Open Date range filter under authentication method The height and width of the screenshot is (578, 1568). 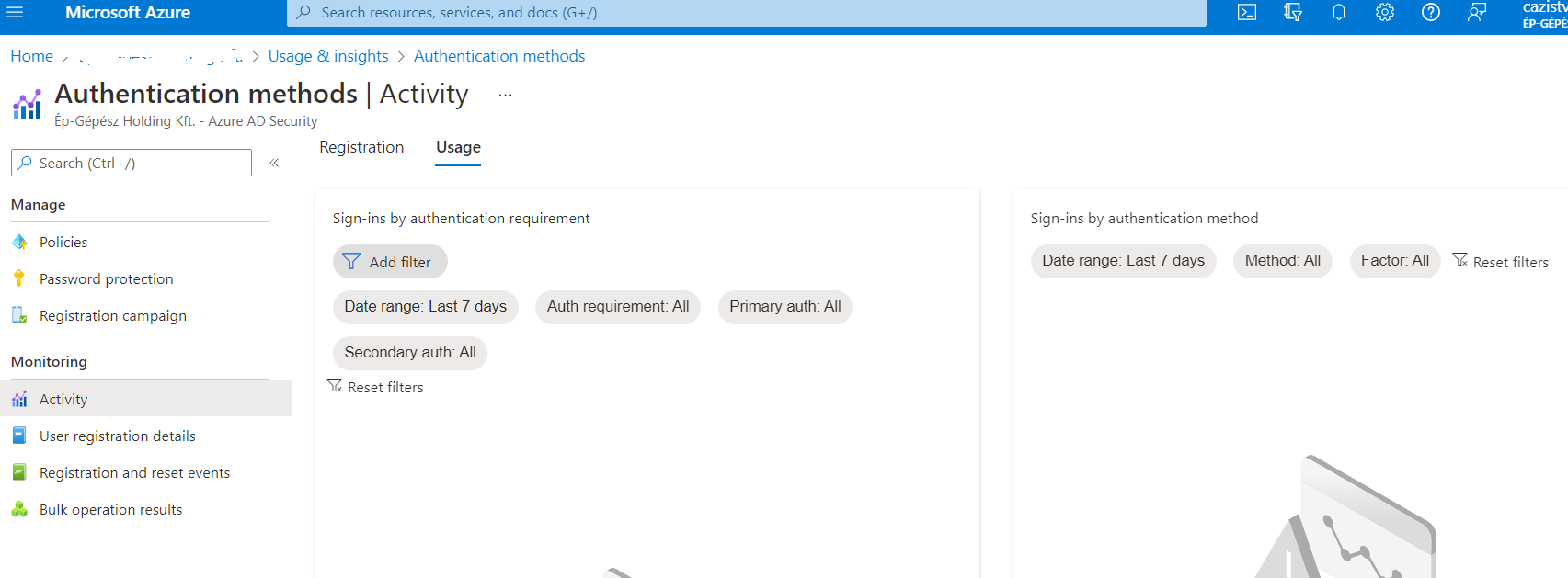pyautogui.click(x=1124, y=261)
